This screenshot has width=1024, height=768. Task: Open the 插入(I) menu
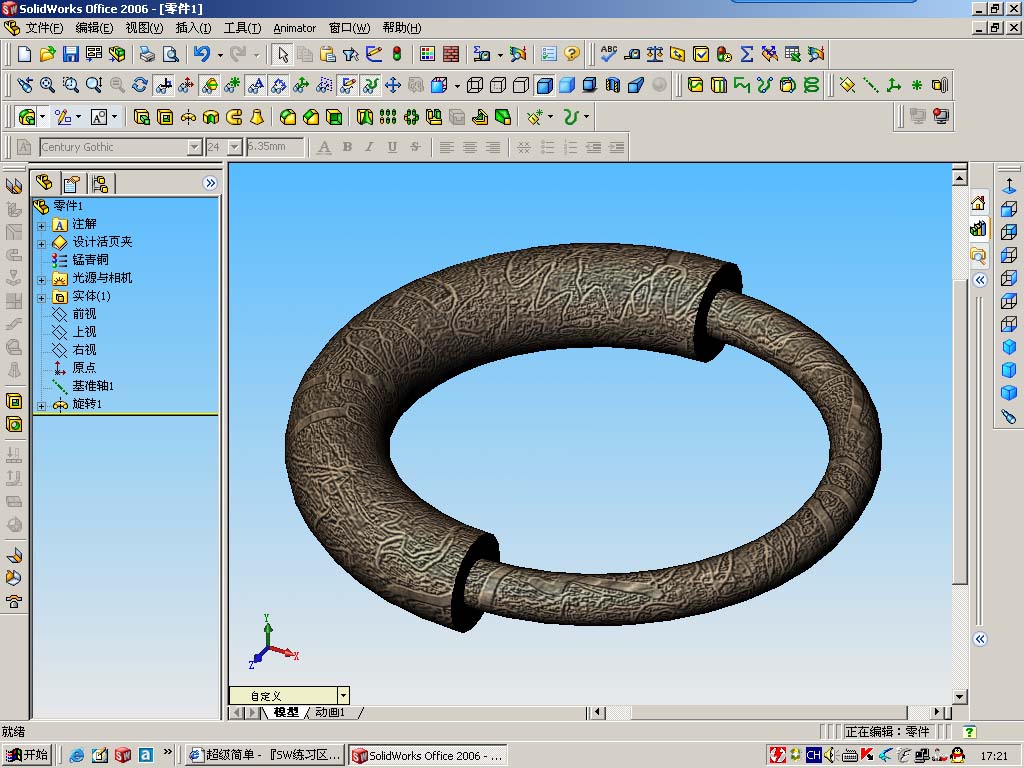pos(193,27)
